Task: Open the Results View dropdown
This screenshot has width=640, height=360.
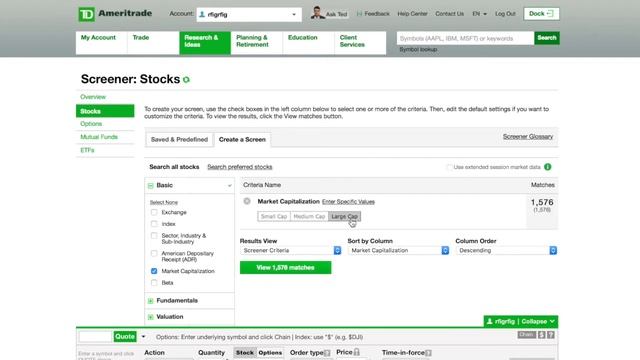Action: [x=291, y=251]
